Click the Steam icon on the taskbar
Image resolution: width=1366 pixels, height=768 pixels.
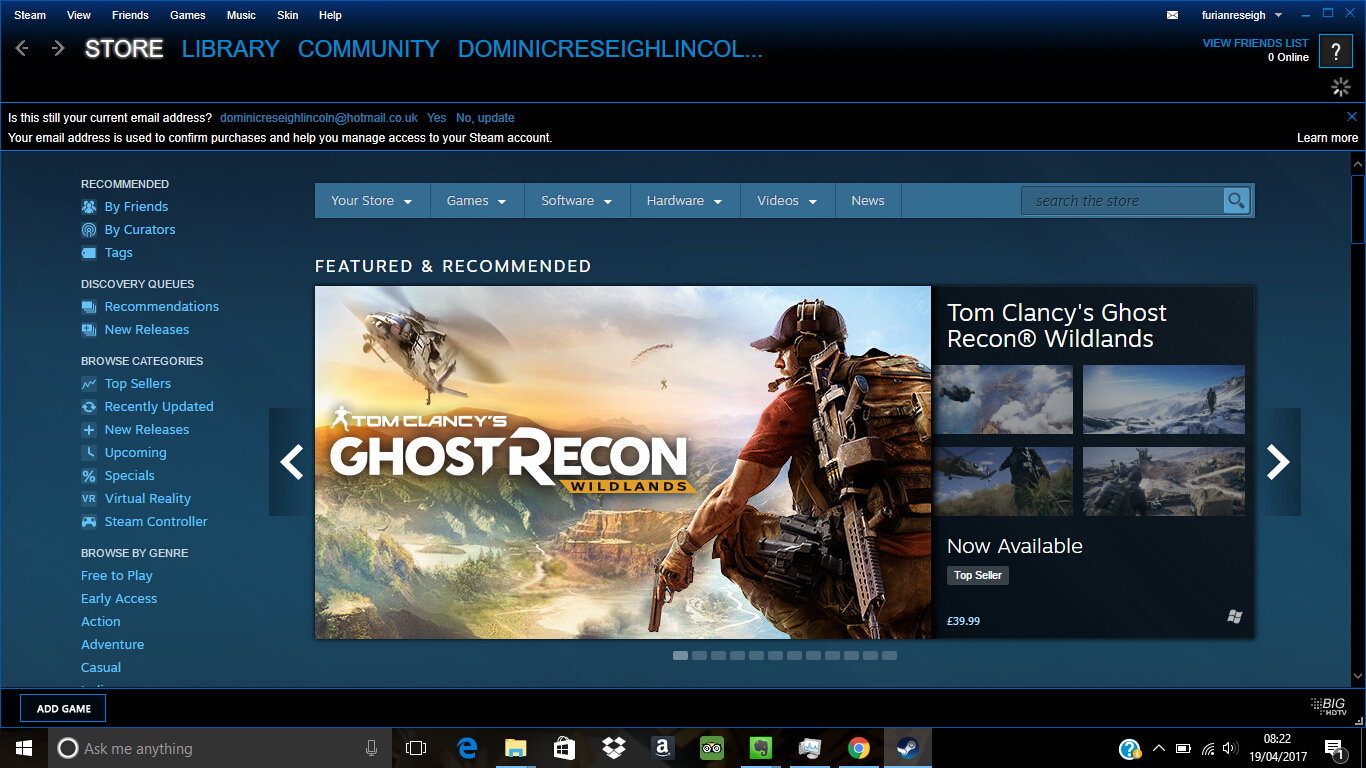pyautogui.click(x=907, y=747)
